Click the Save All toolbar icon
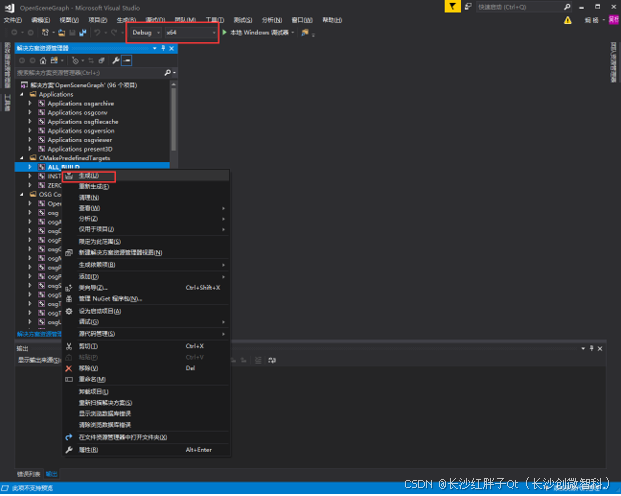621x496 pixels. coord(83,32)
